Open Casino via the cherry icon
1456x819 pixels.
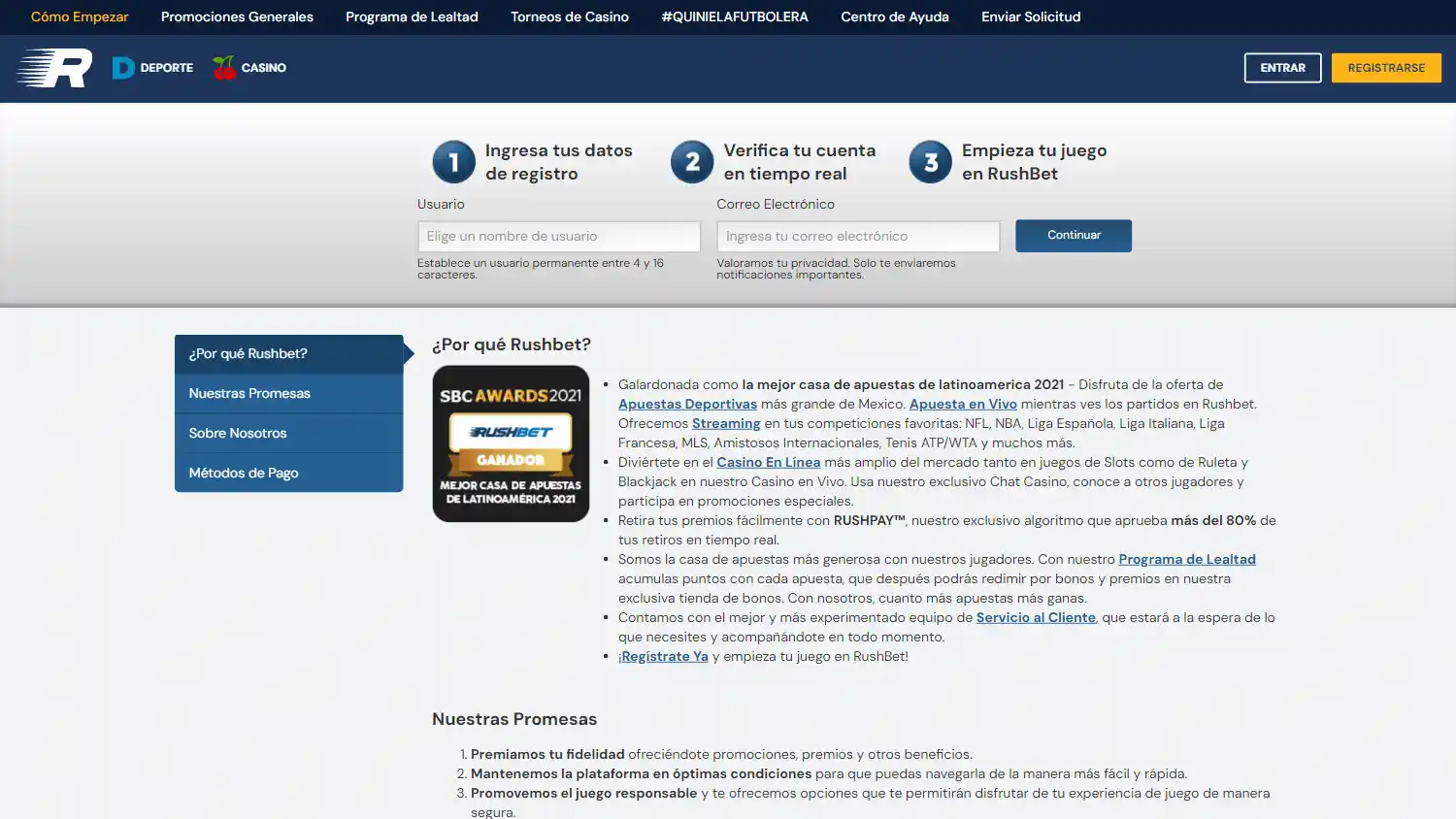click(224, 68)
